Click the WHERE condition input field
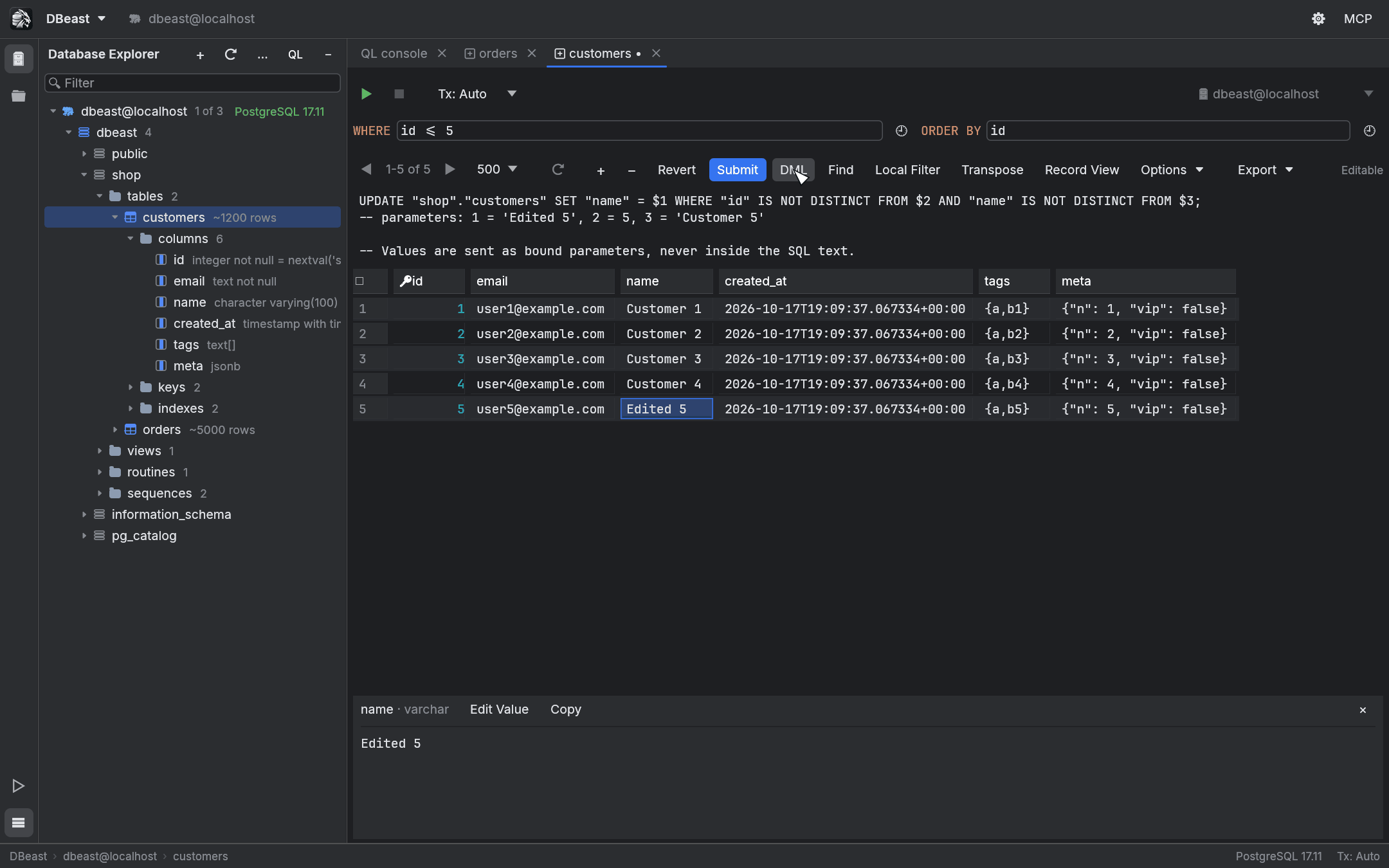This screenshot has height=868, width=1389. pos(639,131)
